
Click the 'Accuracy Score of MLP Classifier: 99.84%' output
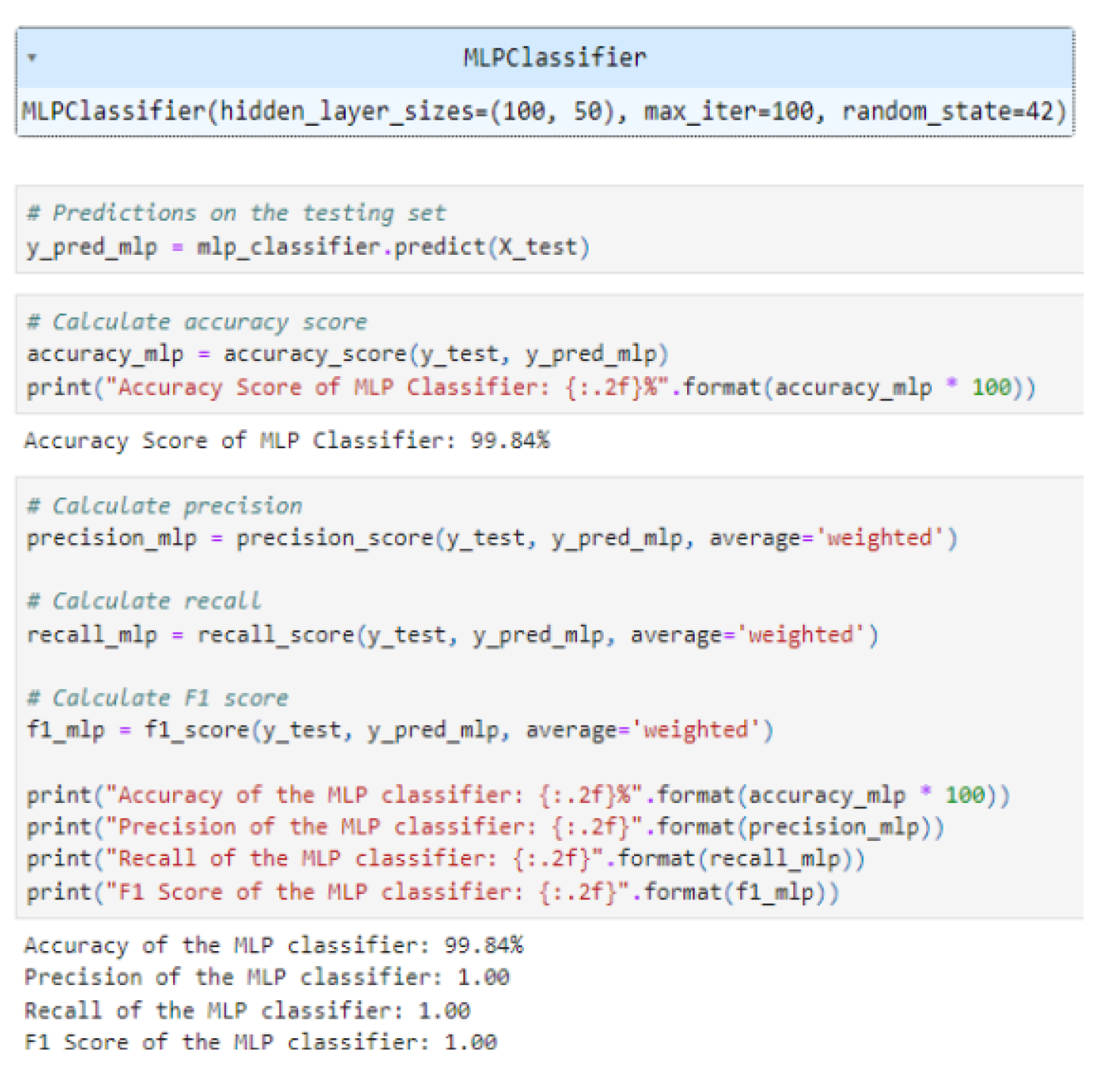[287, 441]
